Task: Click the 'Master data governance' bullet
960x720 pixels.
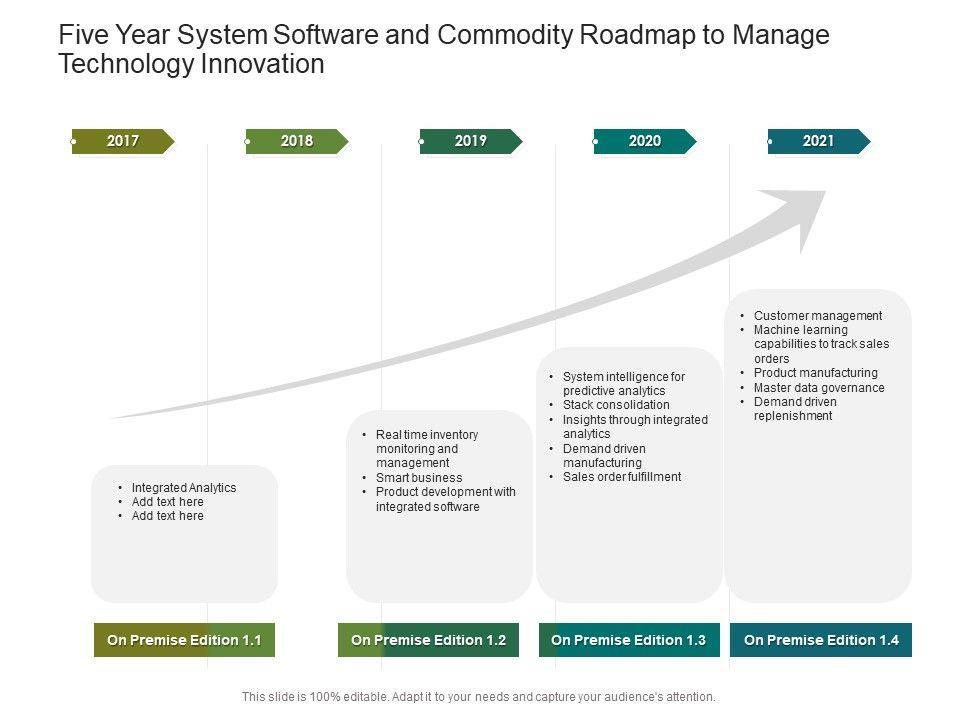Action: 819,388
